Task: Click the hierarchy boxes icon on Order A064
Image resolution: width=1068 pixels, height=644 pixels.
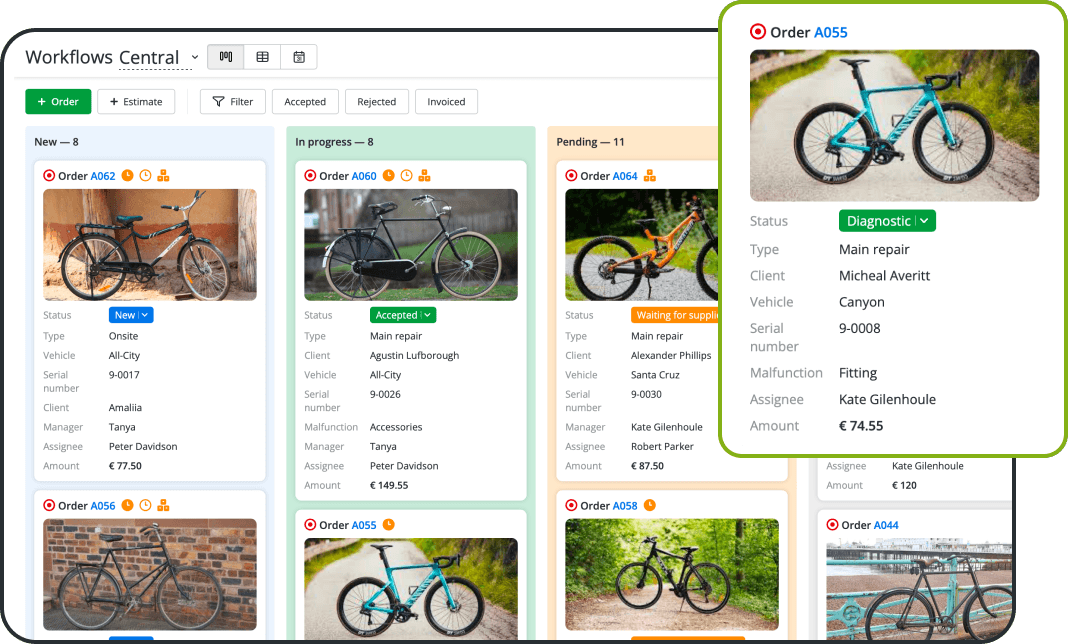Action: (x=650, y=176)
